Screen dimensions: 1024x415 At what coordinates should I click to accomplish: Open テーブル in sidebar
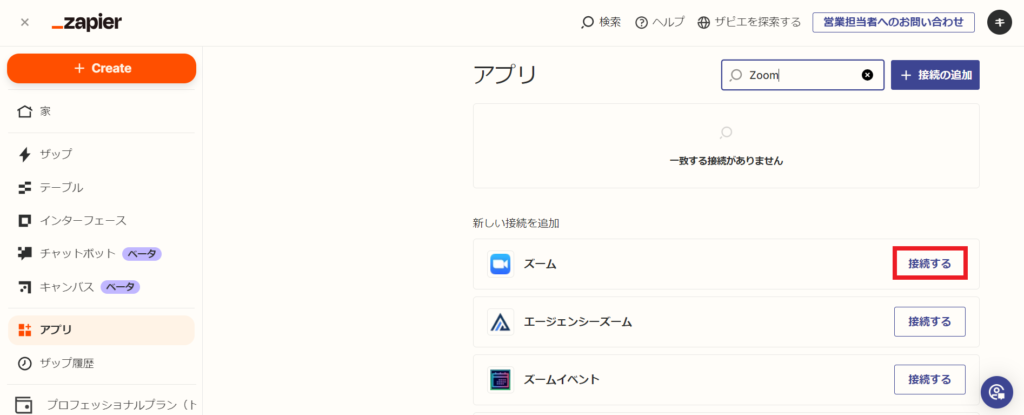(x=61, y=187)
